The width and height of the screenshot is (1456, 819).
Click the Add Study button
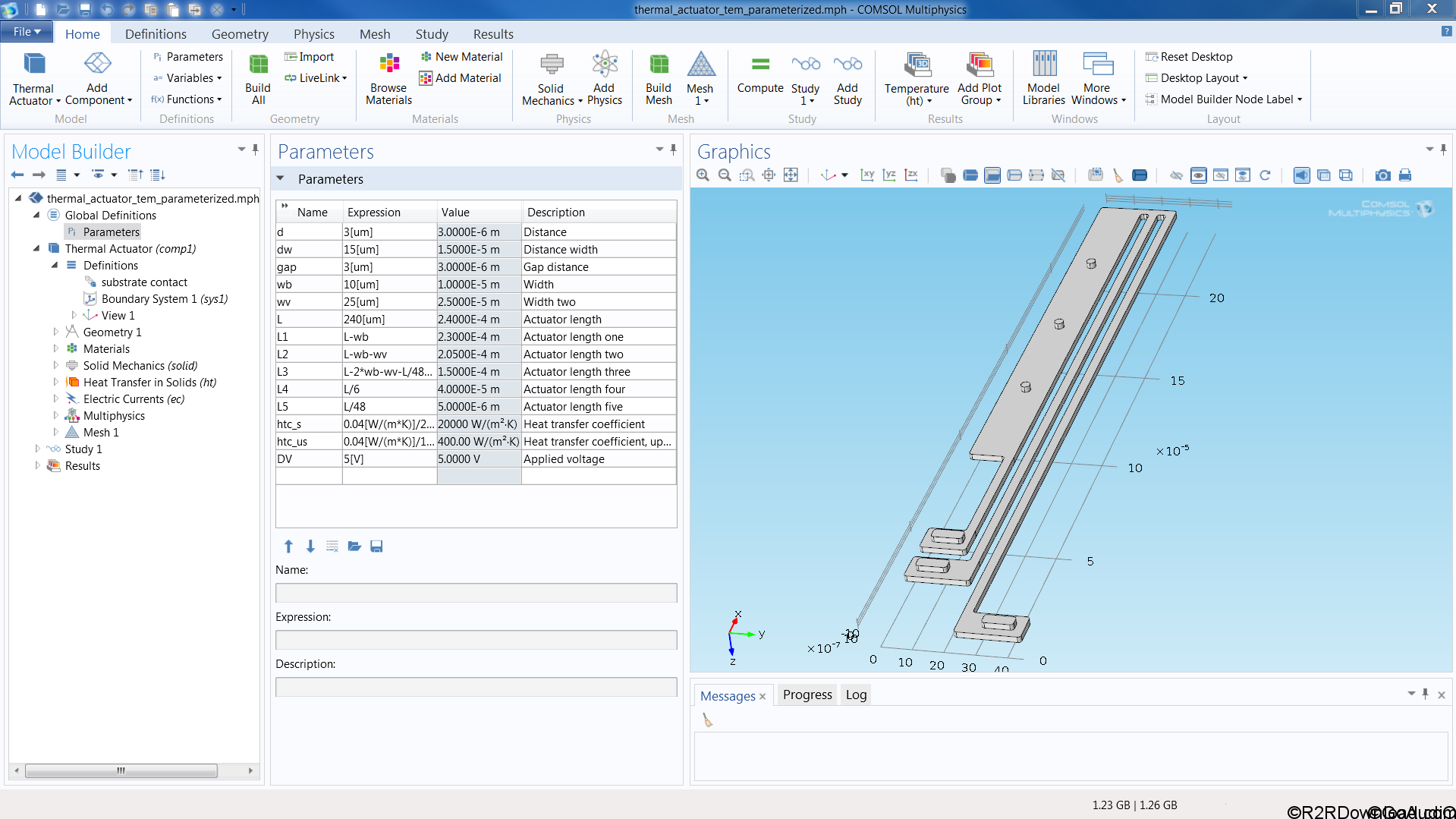(847, 79)
